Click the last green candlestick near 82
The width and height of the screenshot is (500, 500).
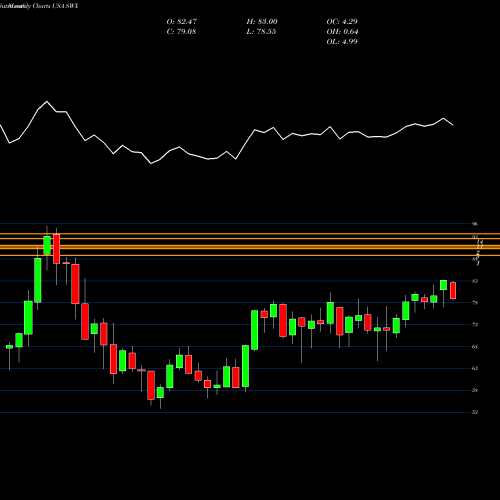tap(443, 285)
